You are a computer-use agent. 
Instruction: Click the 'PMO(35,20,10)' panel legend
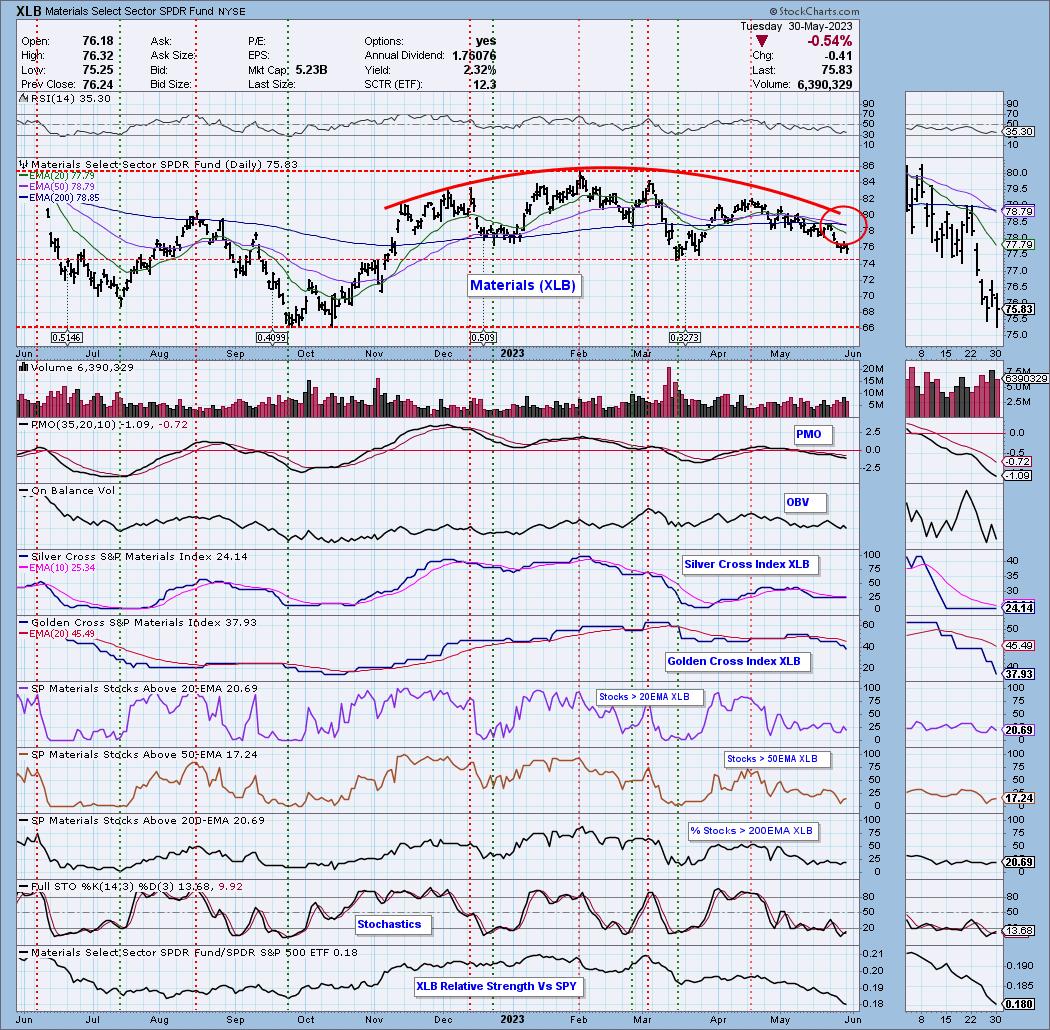102,425
